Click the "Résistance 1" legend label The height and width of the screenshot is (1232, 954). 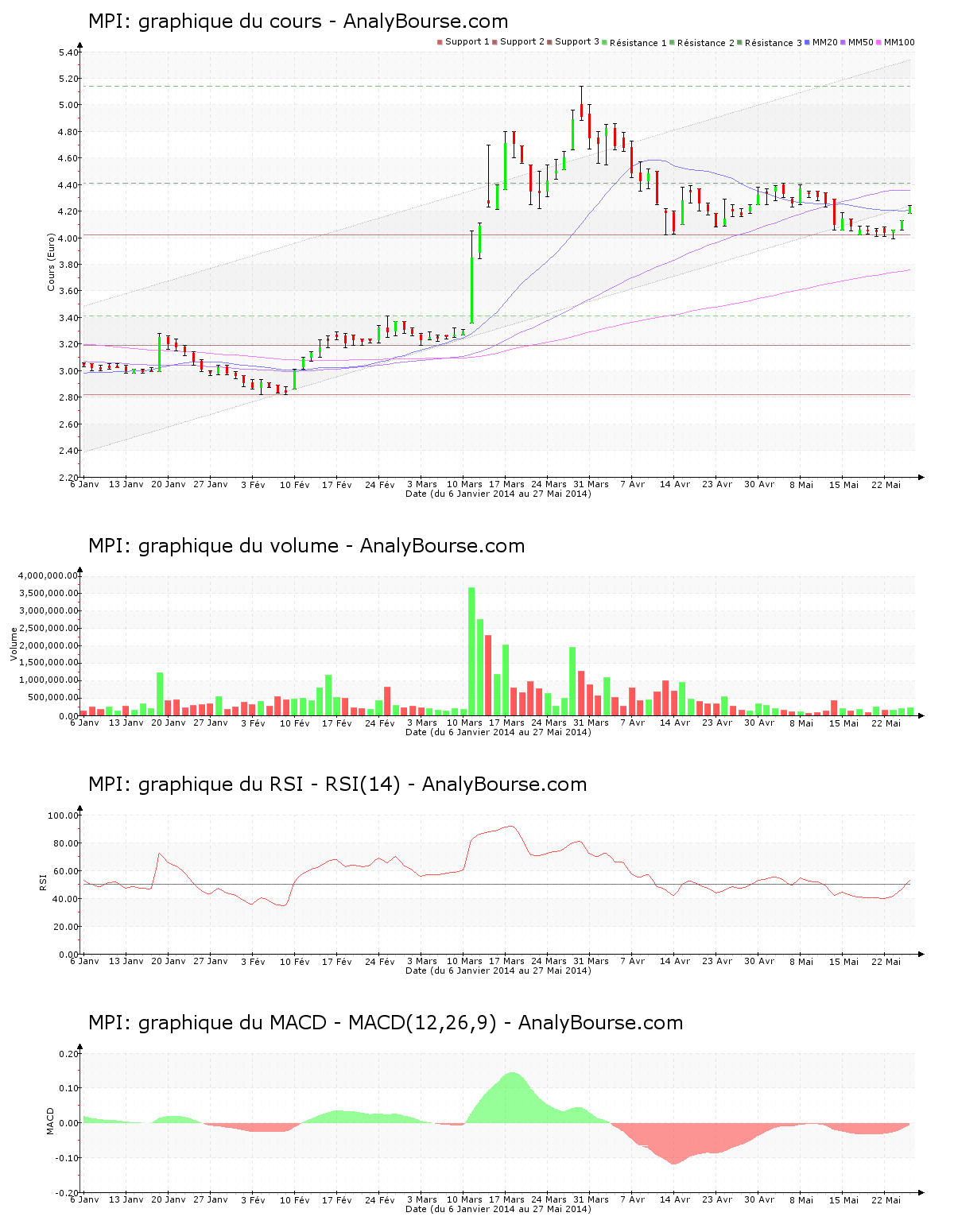coord(638,42)
